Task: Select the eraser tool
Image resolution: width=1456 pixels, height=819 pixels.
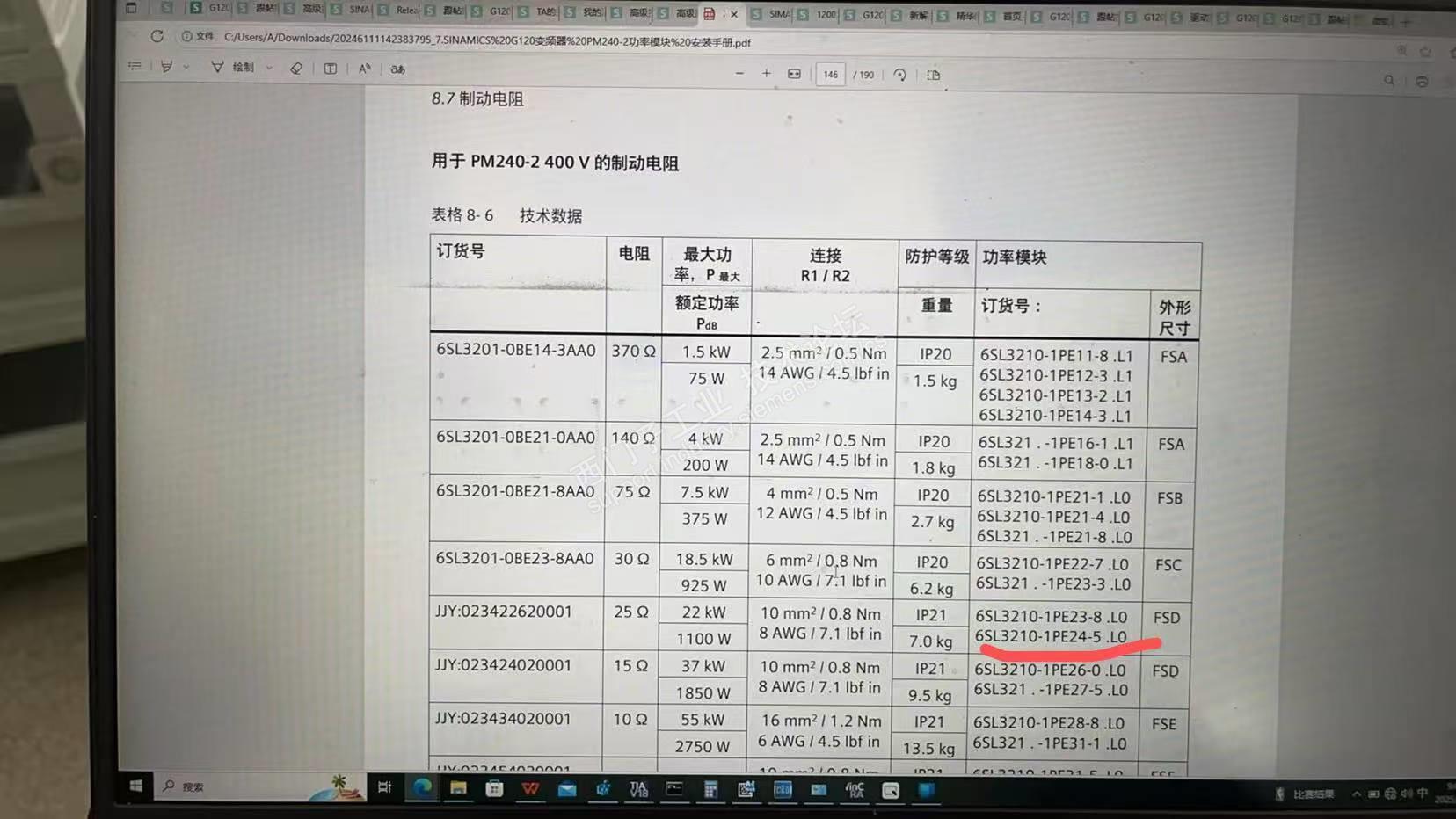Action: 296,68
